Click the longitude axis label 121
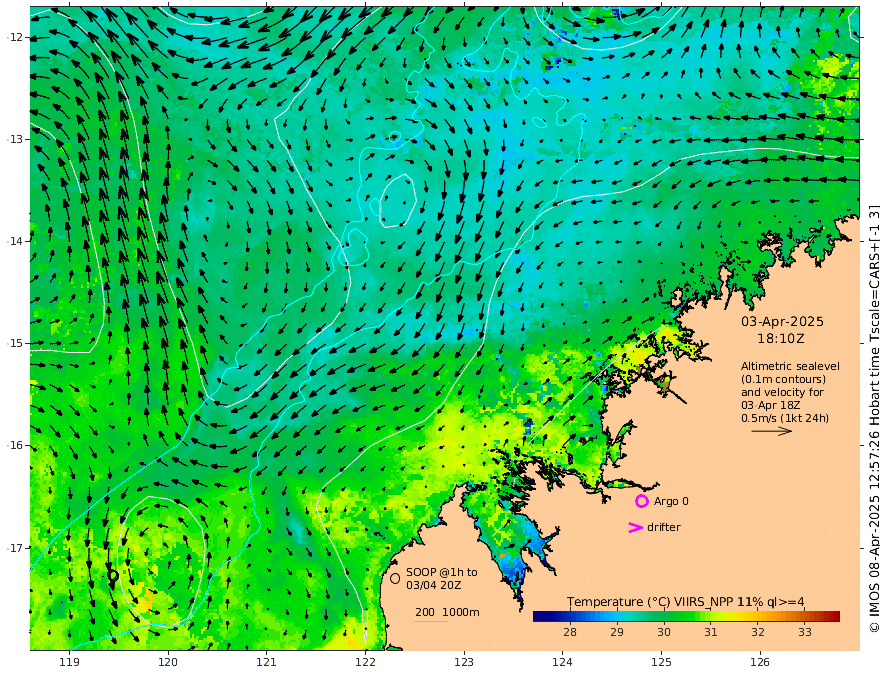 point(267,663)
